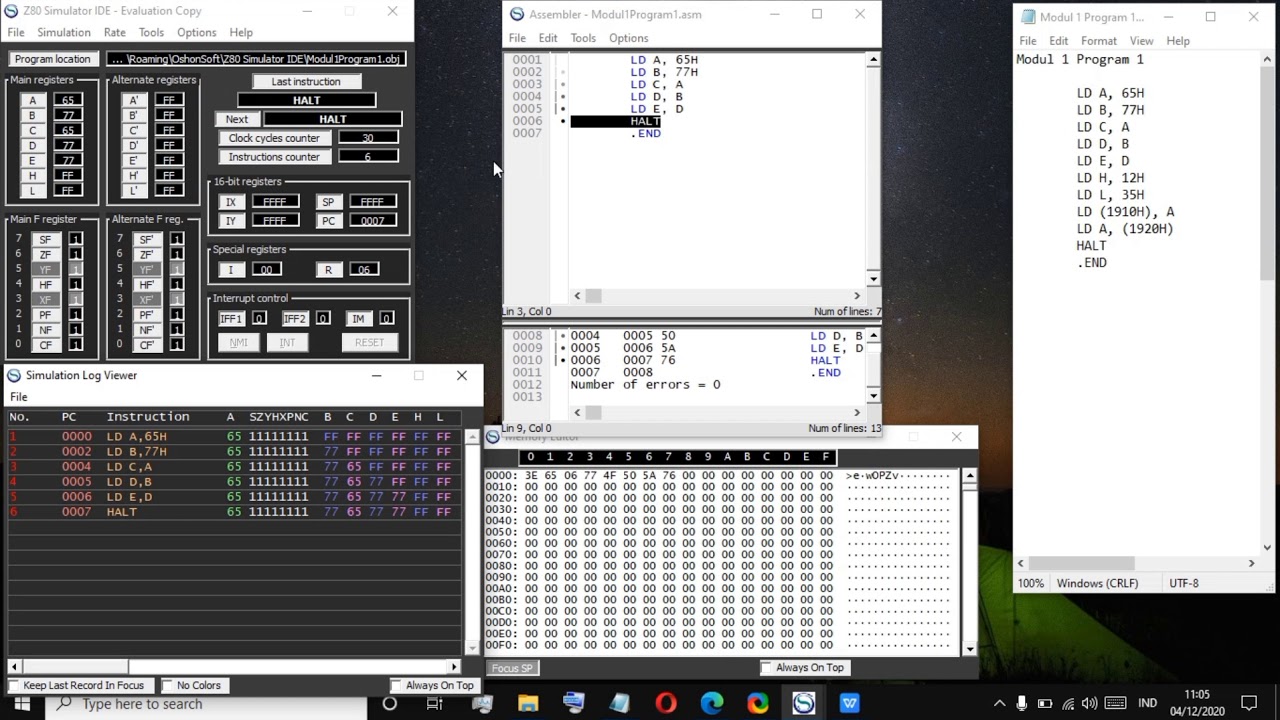Click the zoom level 100% in Notepad status bar

pyautogui.click(x=1031, y=583)
